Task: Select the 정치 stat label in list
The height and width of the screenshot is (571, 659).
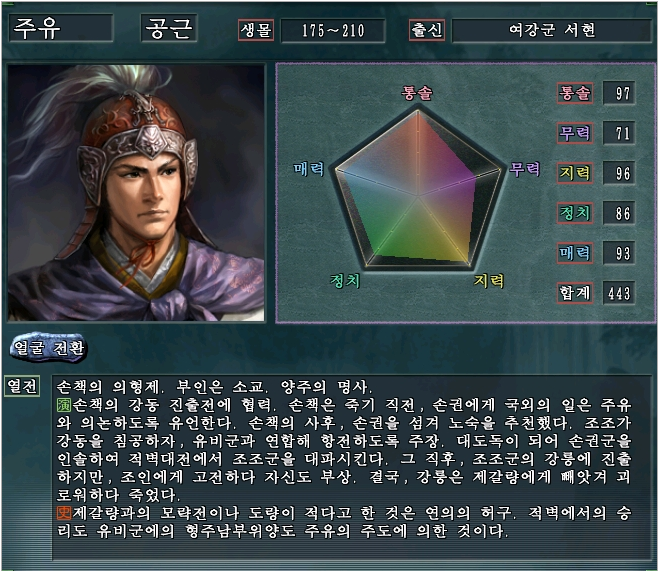Action: [x=575, y=213]
